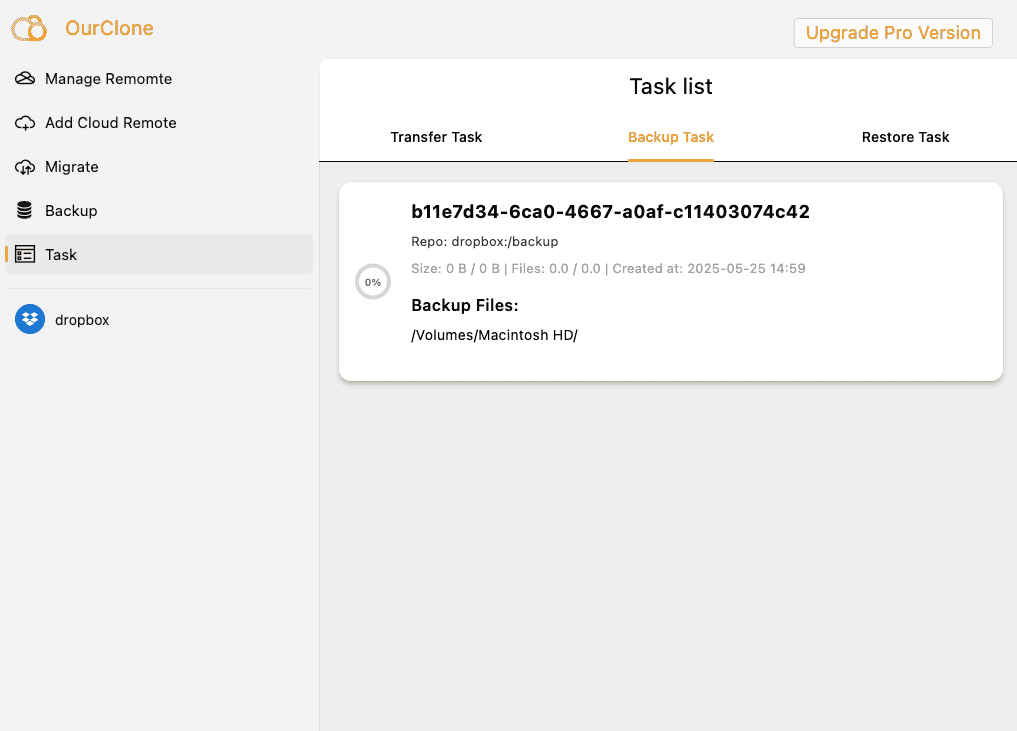Click the Migrate cloud-upload icon

pyautogui.click(x=25, y=167)
